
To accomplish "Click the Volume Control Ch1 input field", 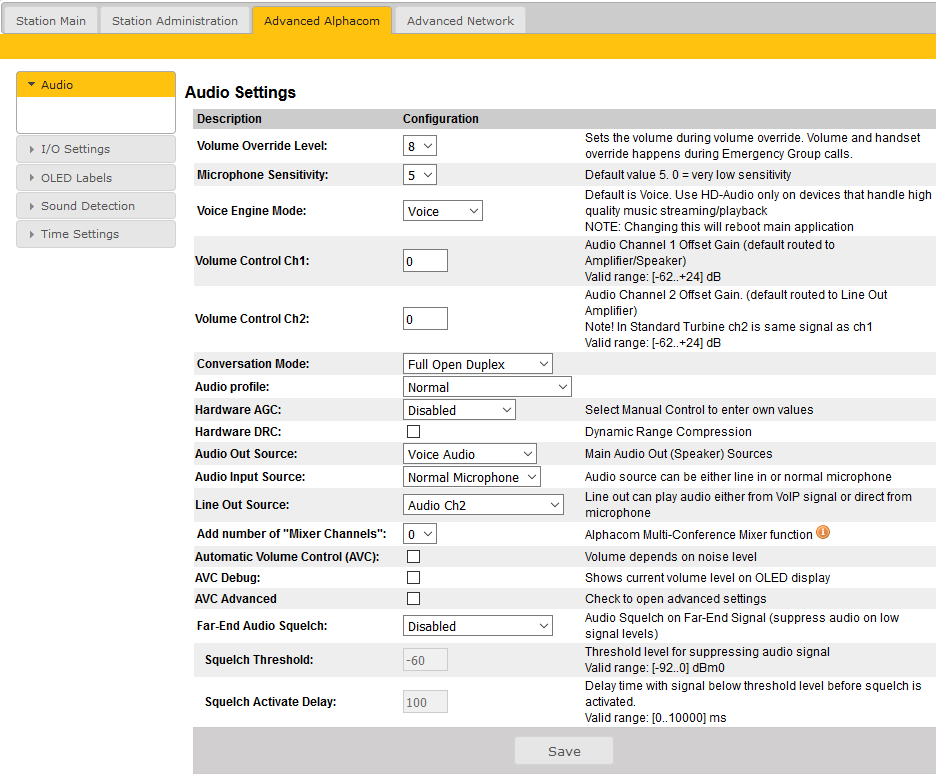I will pos(425,261).
